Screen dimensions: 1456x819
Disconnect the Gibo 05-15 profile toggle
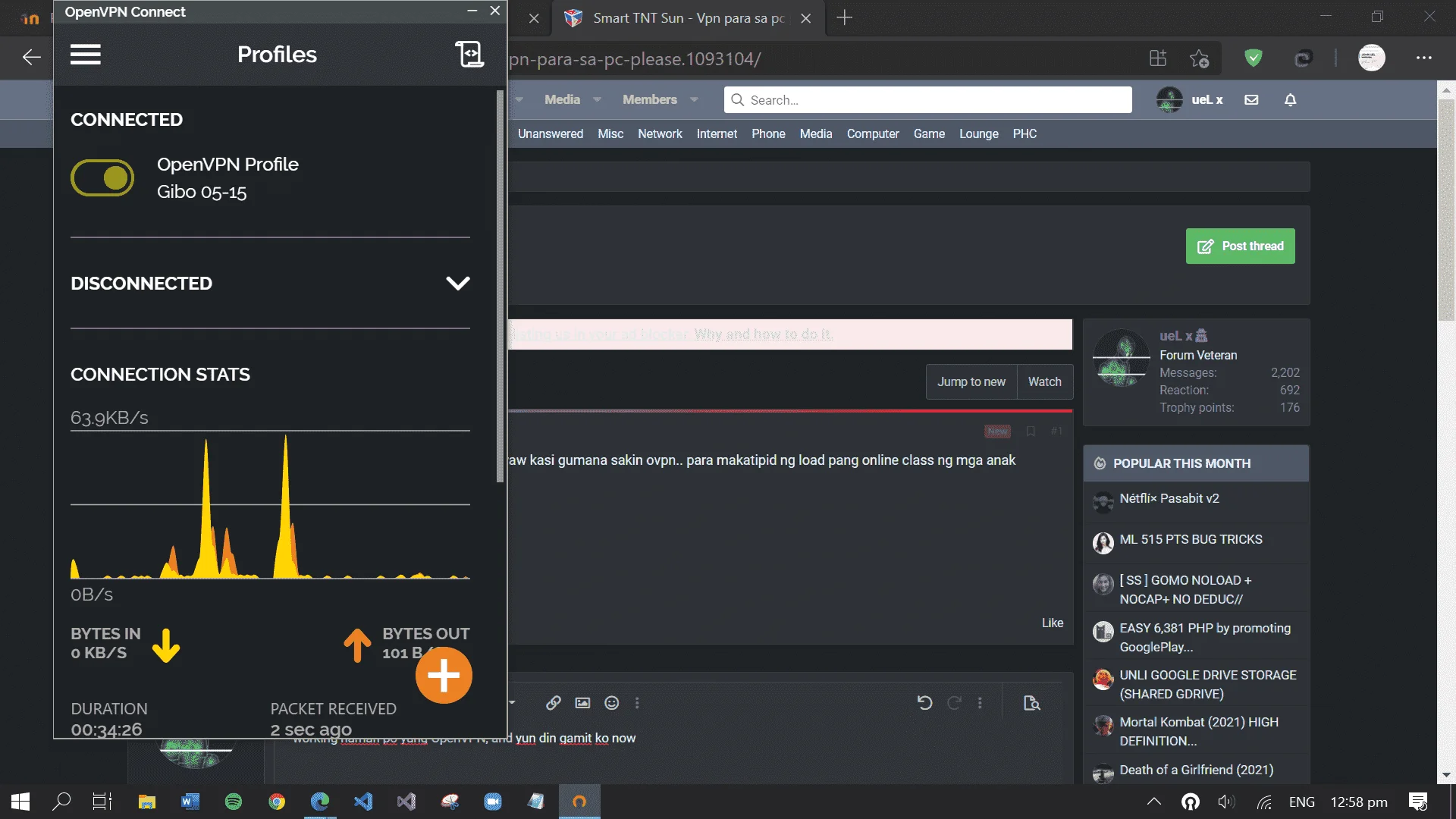pyautogui.click(x=102, y=178)
